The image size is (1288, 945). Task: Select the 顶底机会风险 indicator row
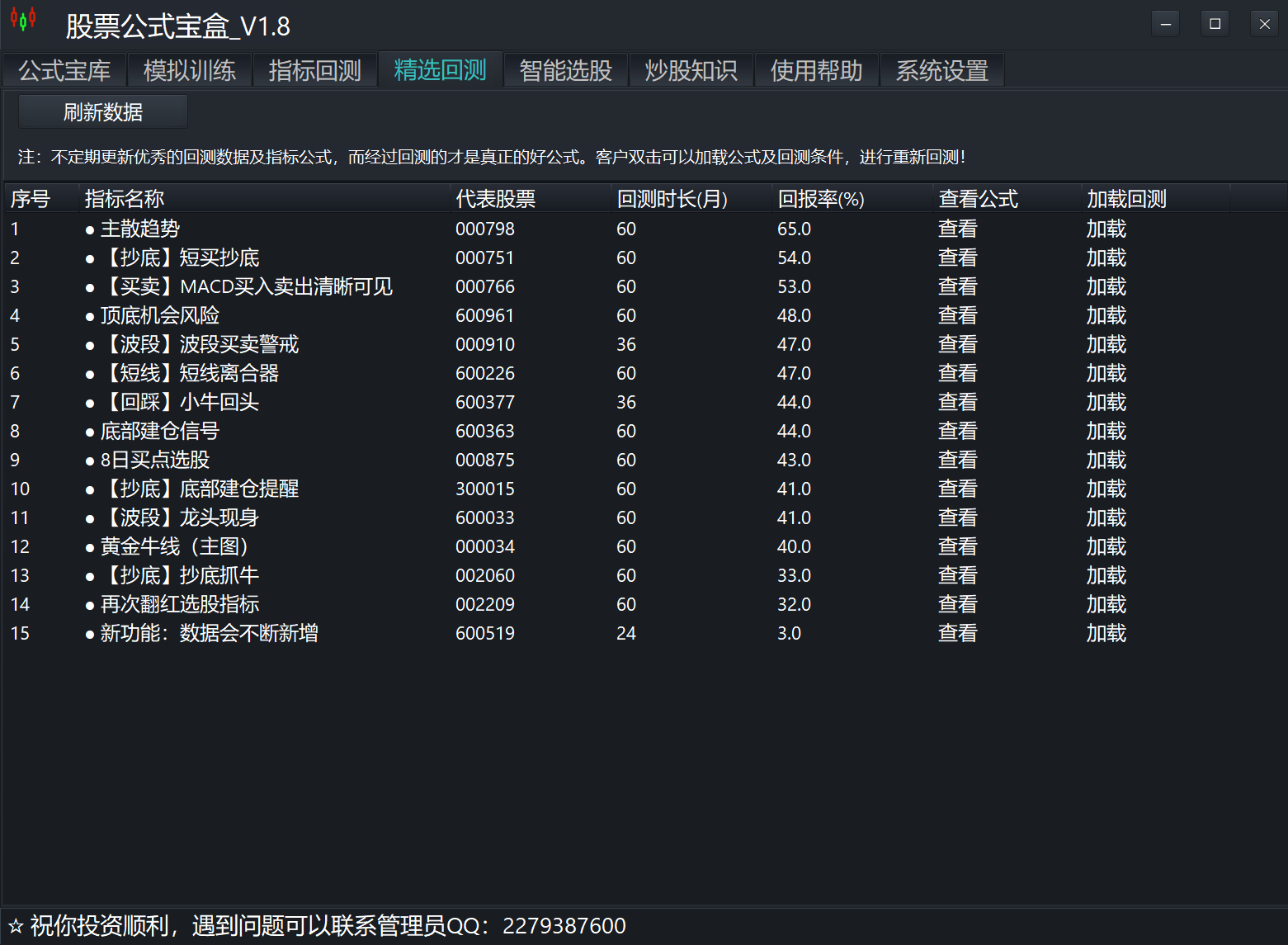159,315
